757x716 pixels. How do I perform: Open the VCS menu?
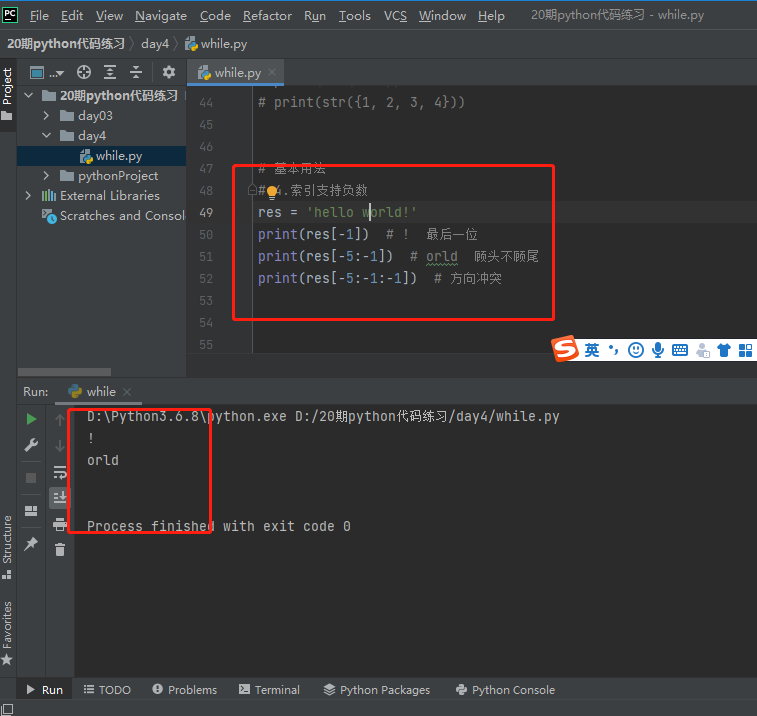[395, 16]
